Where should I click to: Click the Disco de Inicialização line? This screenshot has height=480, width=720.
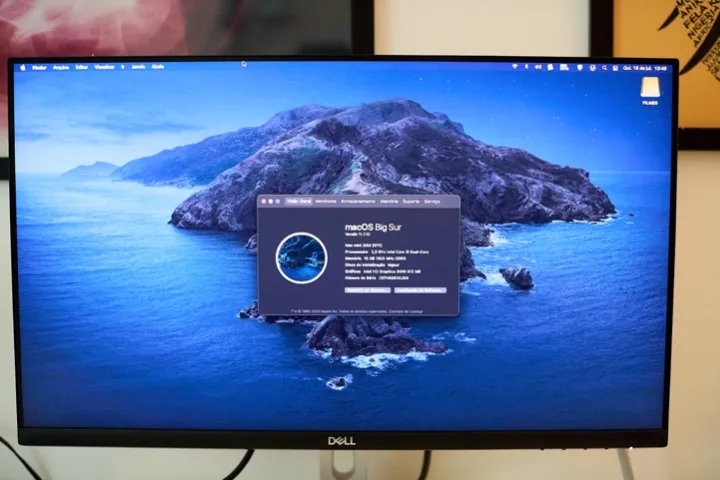coord(372,265)
